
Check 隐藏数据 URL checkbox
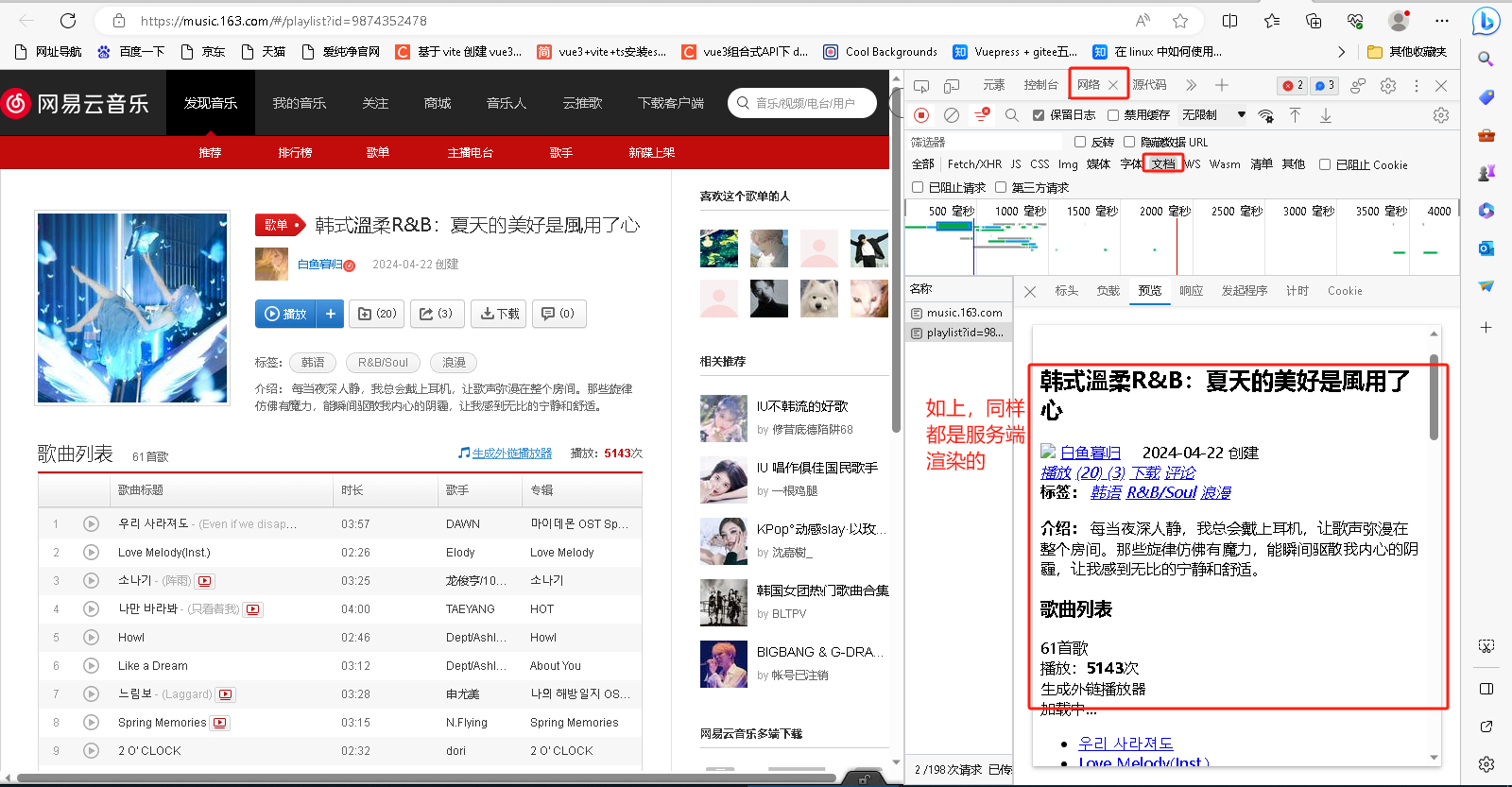(x=1129, y=142)
